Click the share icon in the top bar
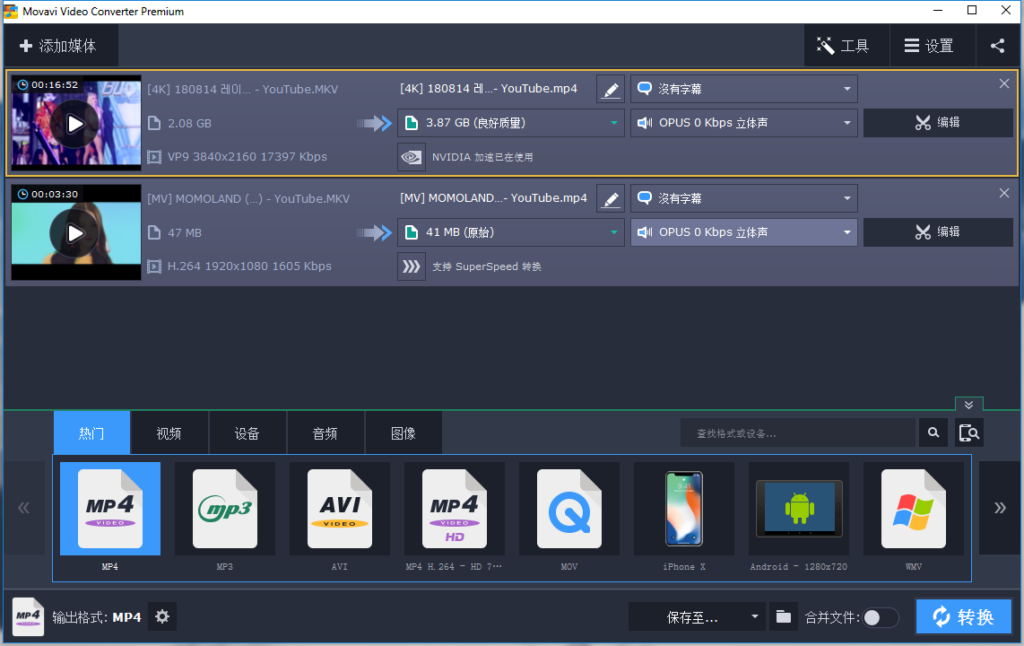This screenshot has width=1024, height=646. [x=997, y=46]
